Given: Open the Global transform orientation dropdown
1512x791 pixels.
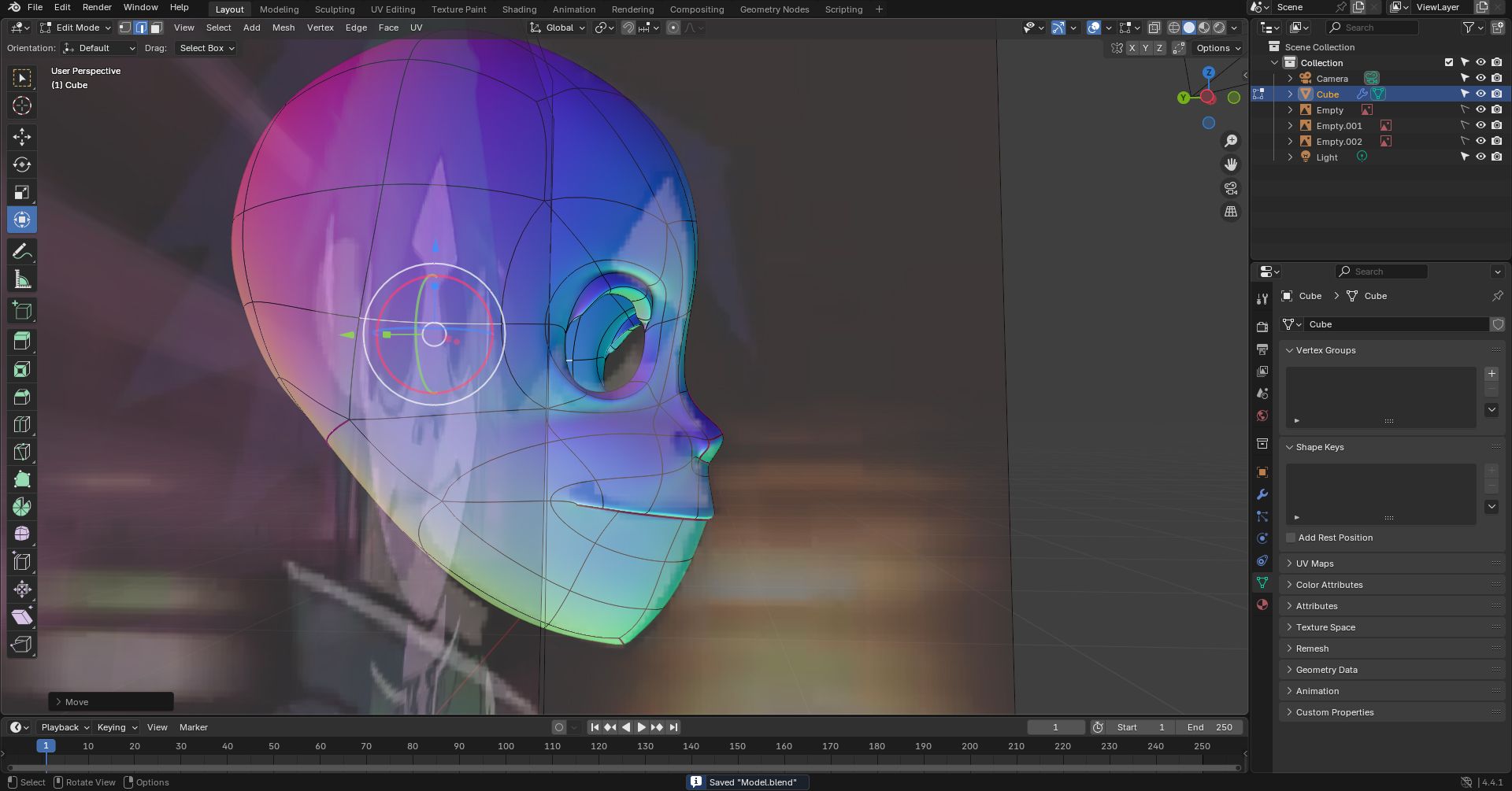Looking at the screenshot, I should 559,28.
